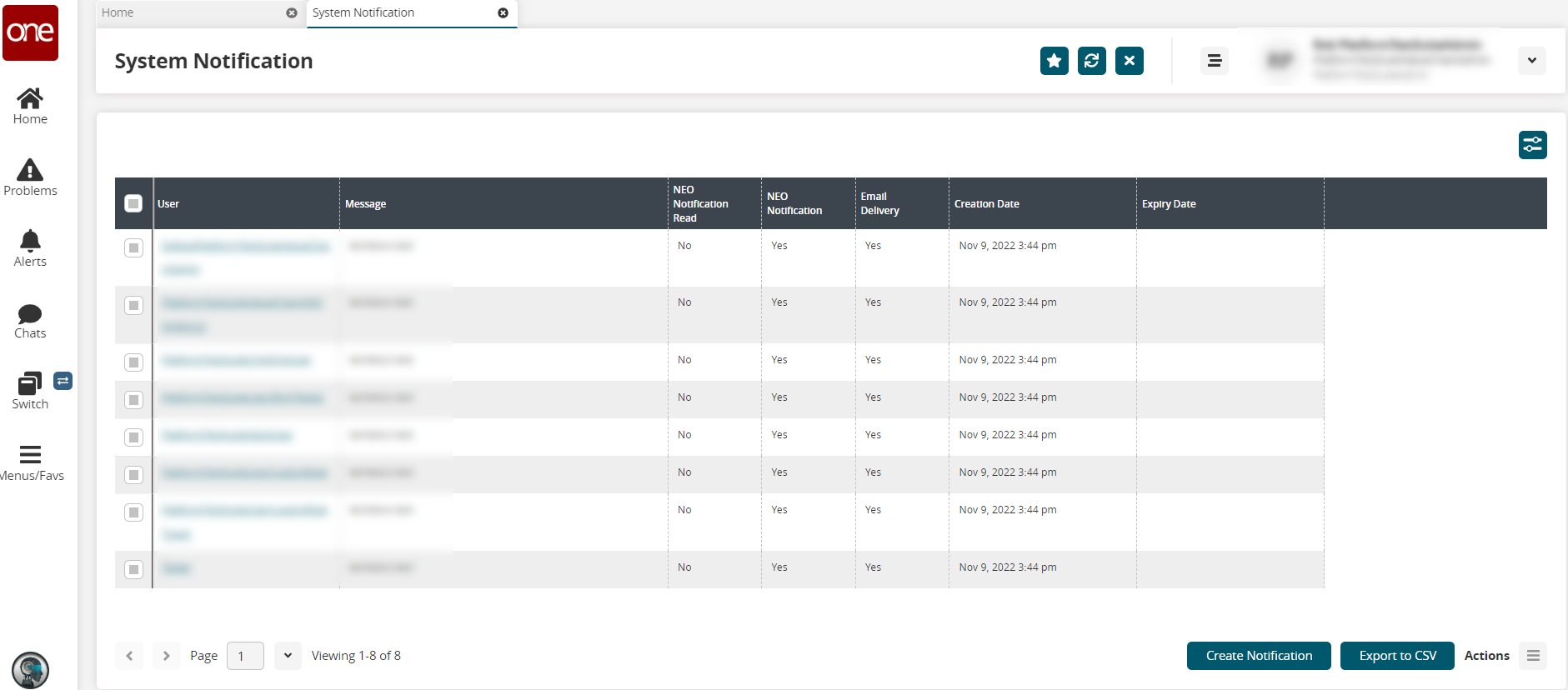Click the ONE logo icon
The image size is (1568, 690).
[x=30, y=32]
